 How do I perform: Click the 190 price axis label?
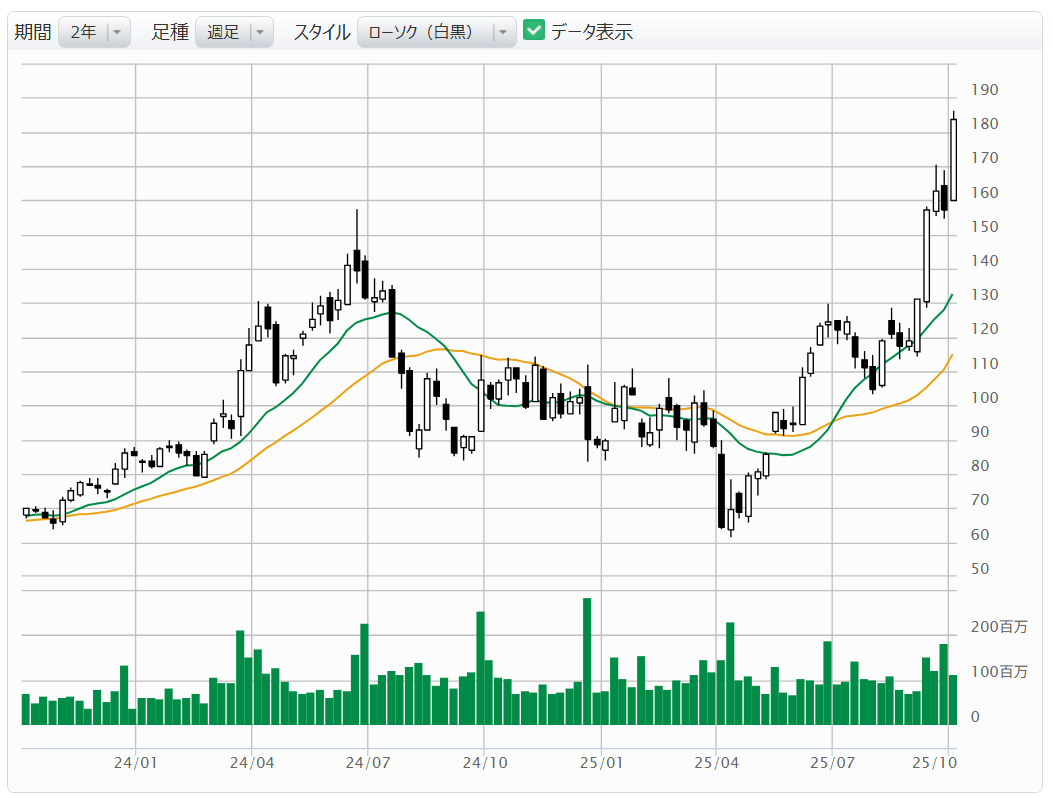click(x=985, y=90)
